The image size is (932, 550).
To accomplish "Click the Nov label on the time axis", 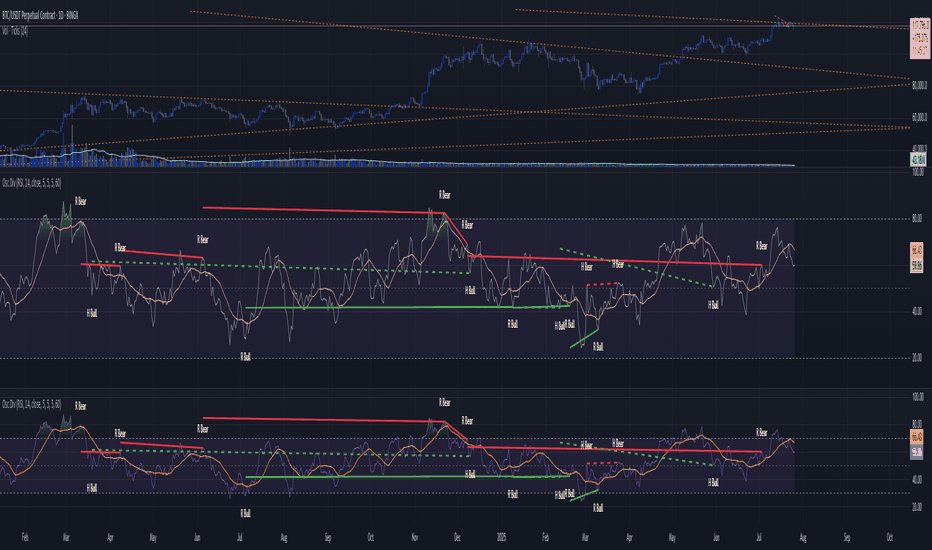I will click(x=414, y=538).
